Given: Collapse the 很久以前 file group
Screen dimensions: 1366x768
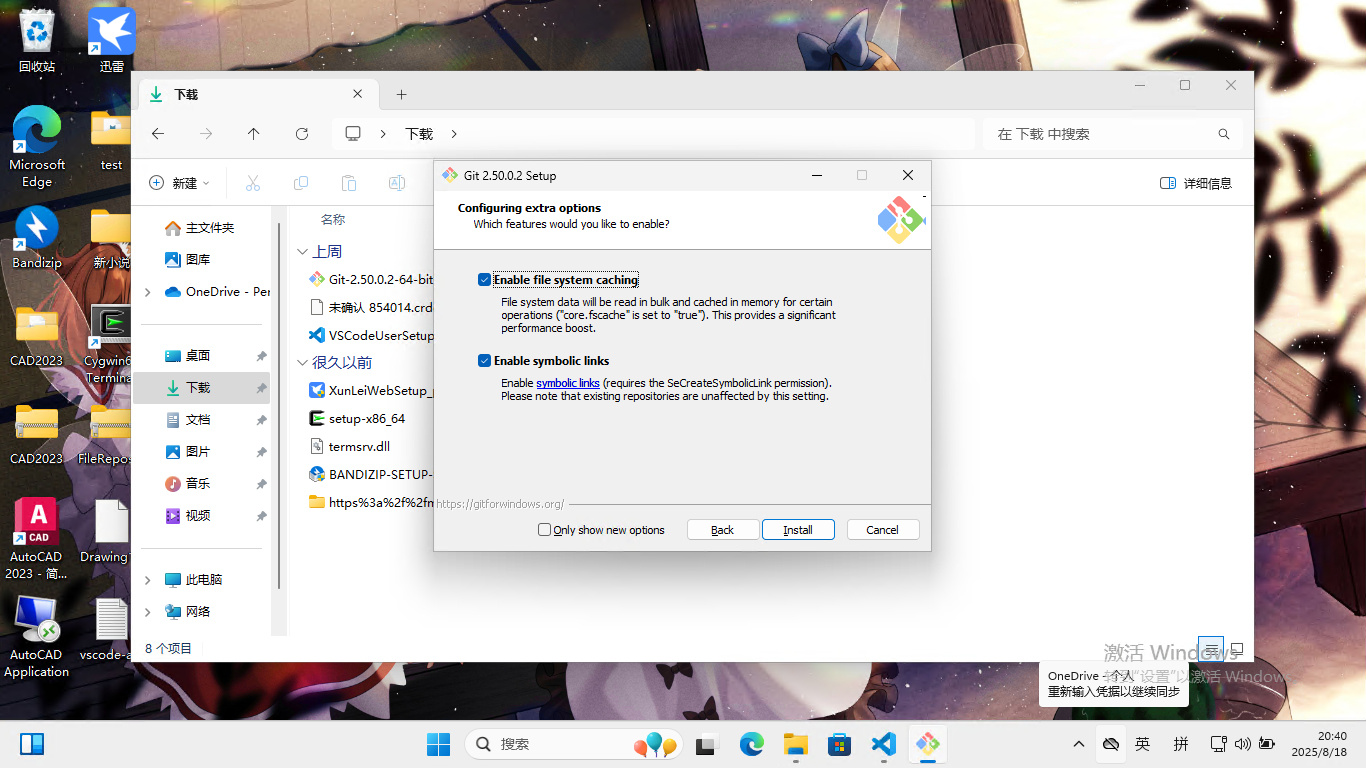Looking at the screenshot, I should [302, 363].
